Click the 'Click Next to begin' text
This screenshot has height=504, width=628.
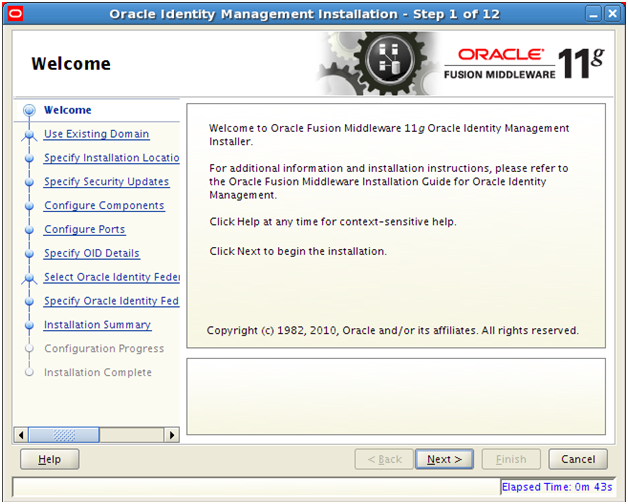tap(298, 251)
